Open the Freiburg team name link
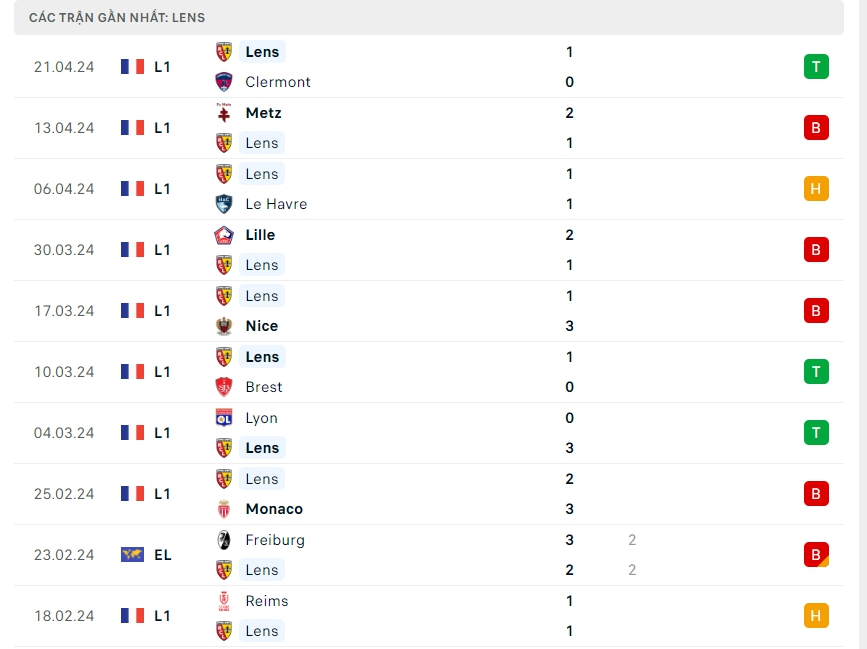Image resolution: width=867 pixels, height=649 pixels. [x=275, y=540]
